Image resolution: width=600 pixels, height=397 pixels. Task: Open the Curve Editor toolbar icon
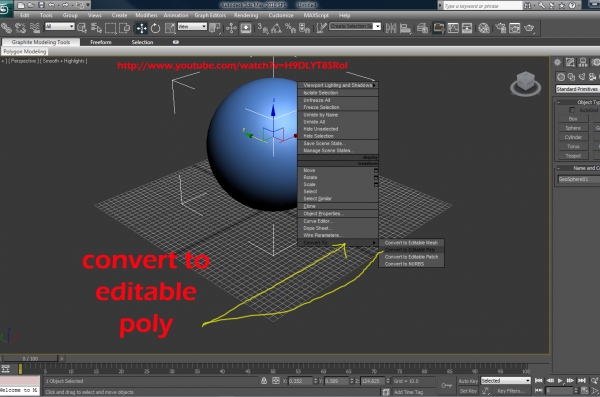pyautogui.click(x=453, y=28)
